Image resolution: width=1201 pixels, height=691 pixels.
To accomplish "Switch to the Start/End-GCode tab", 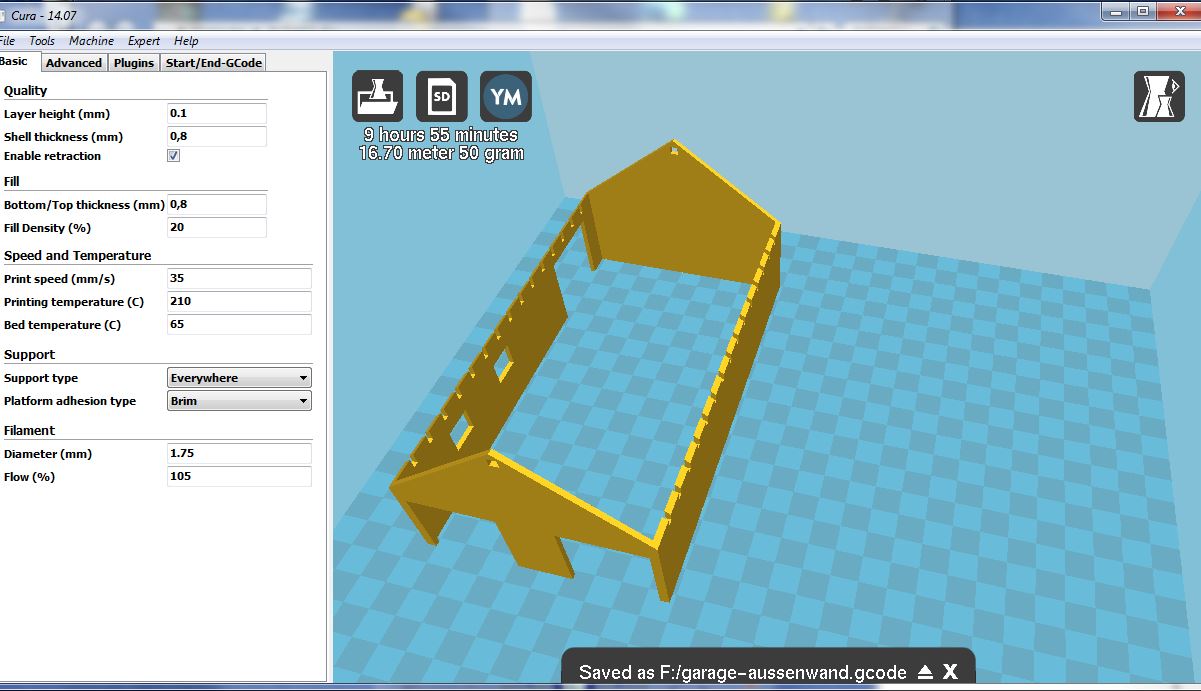I will point(214,63).
